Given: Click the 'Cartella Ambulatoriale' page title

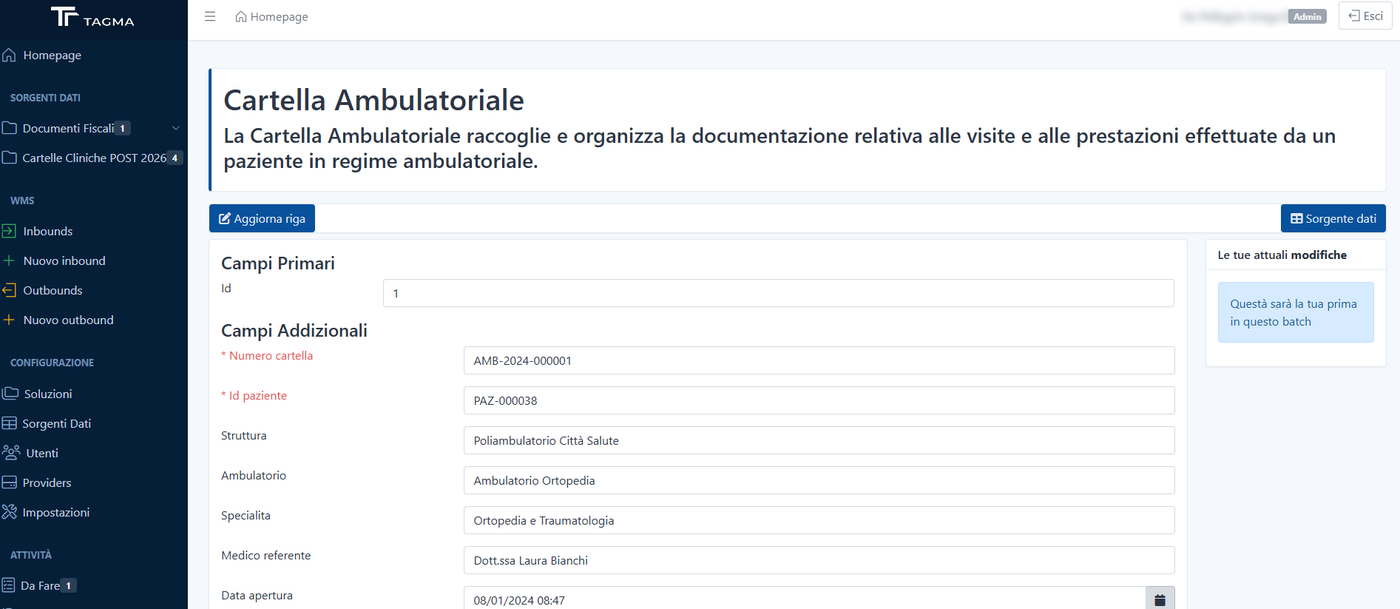Looking at the screenshot, I should 374,100.
